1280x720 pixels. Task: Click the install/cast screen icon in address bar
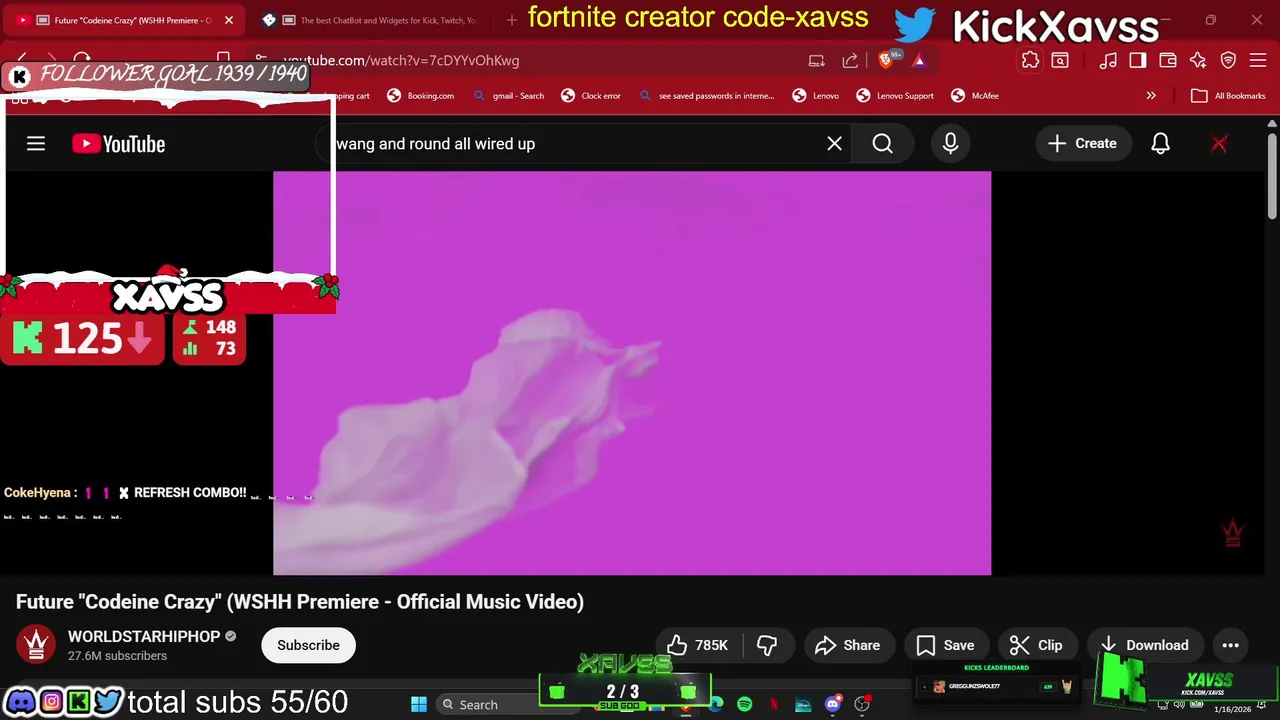[x=817, y=60]
